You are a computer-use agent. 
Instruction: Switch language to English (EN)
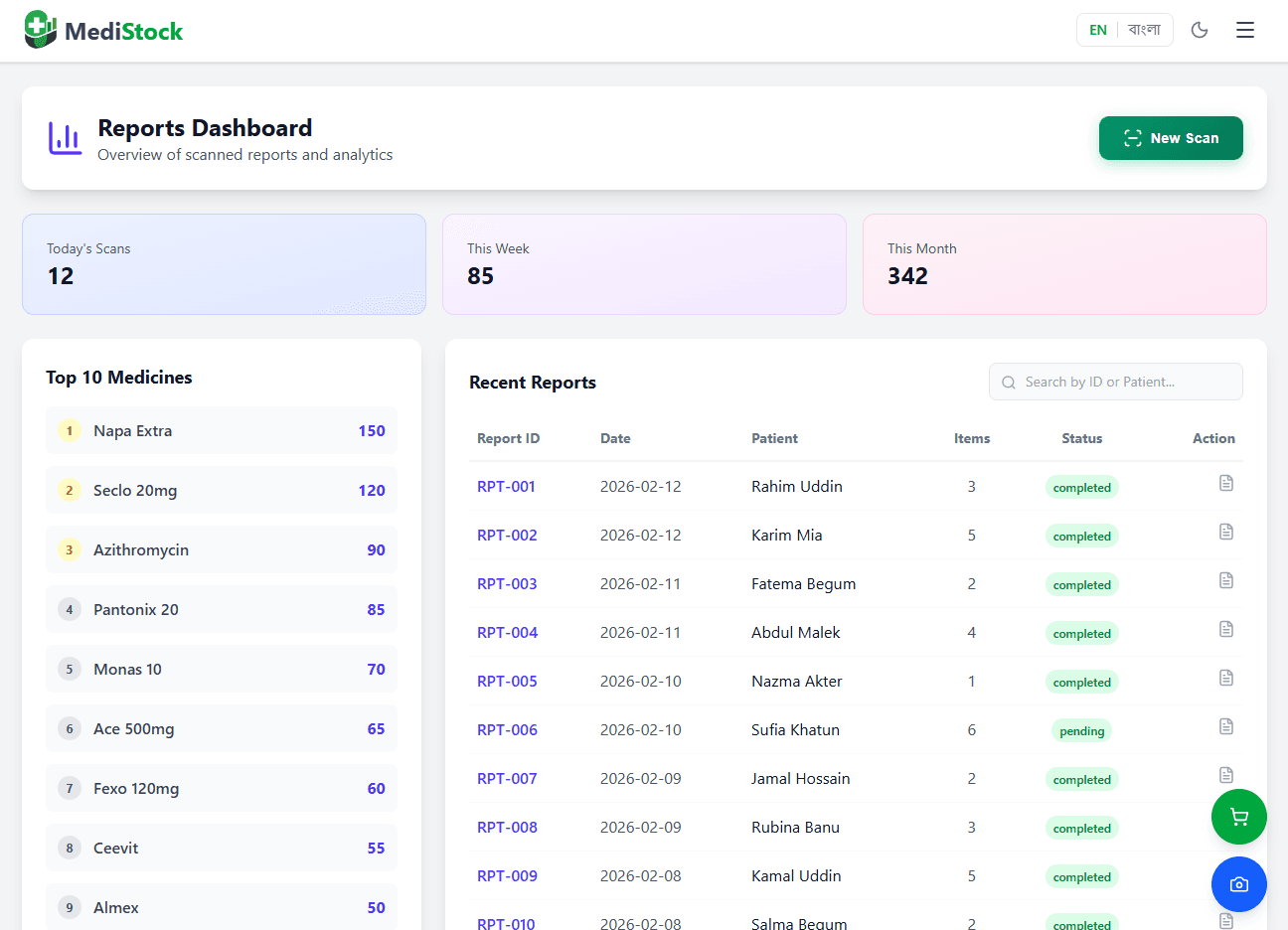1097,30
